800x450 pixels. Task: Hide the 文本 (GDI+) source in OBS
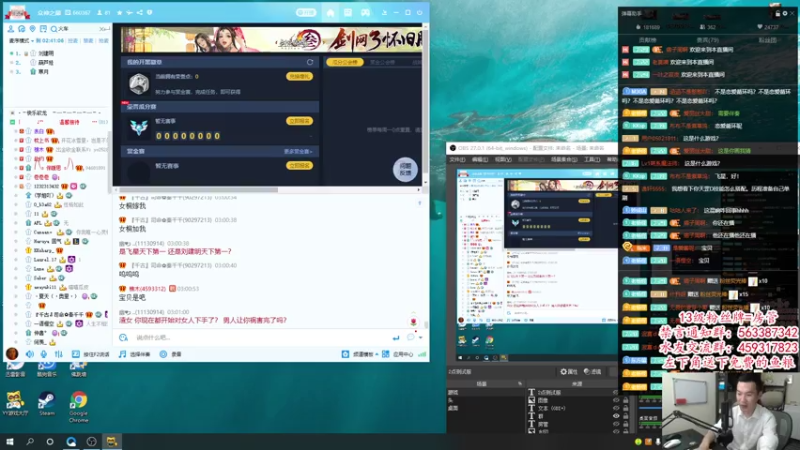615,408
